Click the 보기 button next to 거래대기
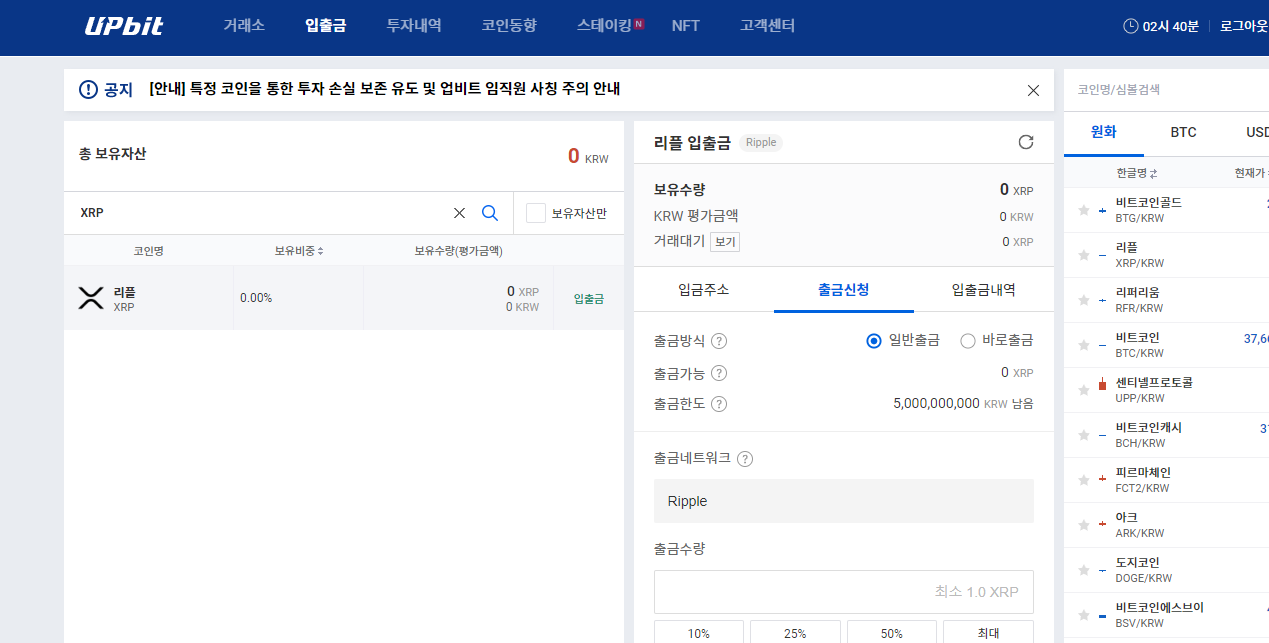The image size is (1269, 643). coord(723,241)
